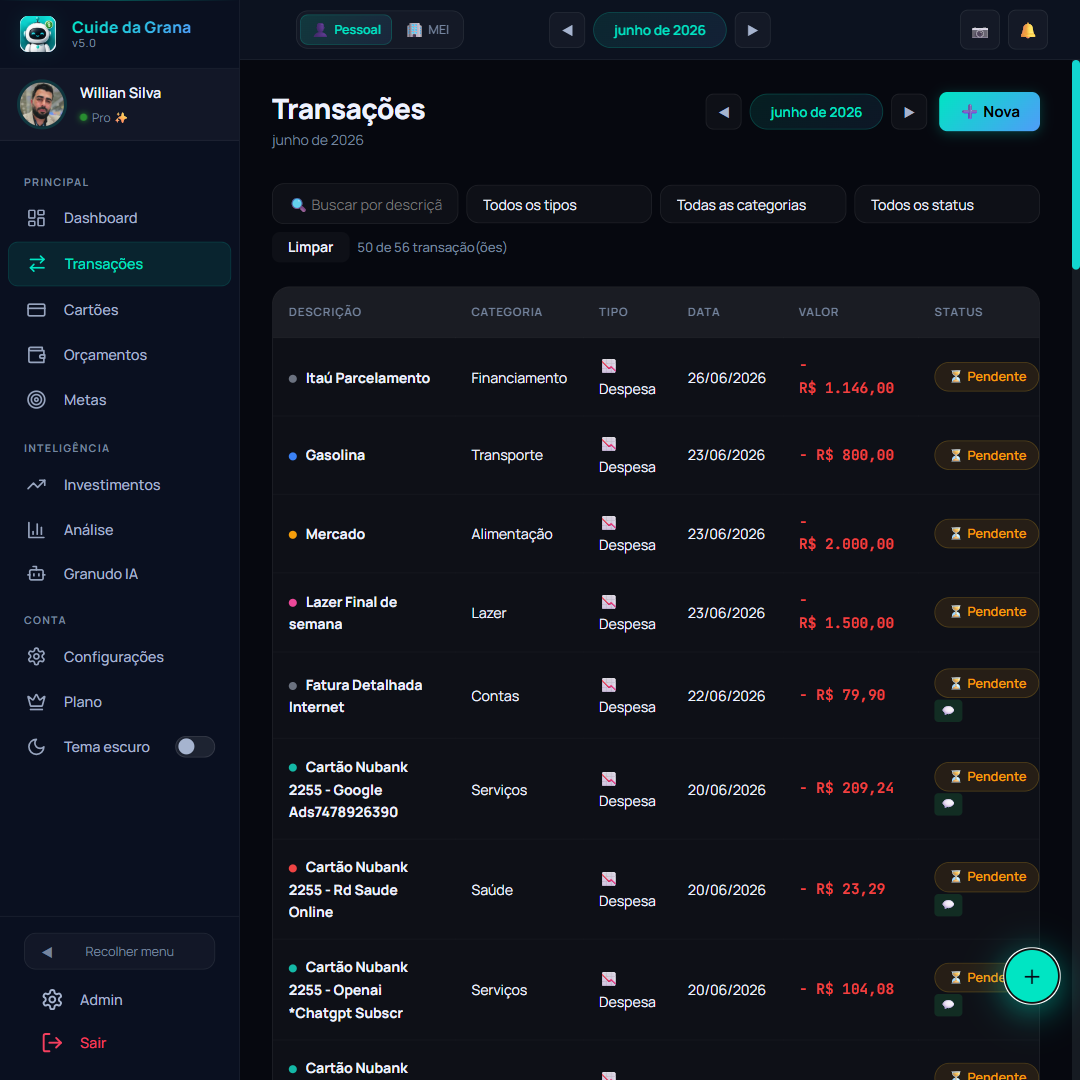Next month arrow beside Nova button
The image size is (1080, 1080).
(908, 112)
